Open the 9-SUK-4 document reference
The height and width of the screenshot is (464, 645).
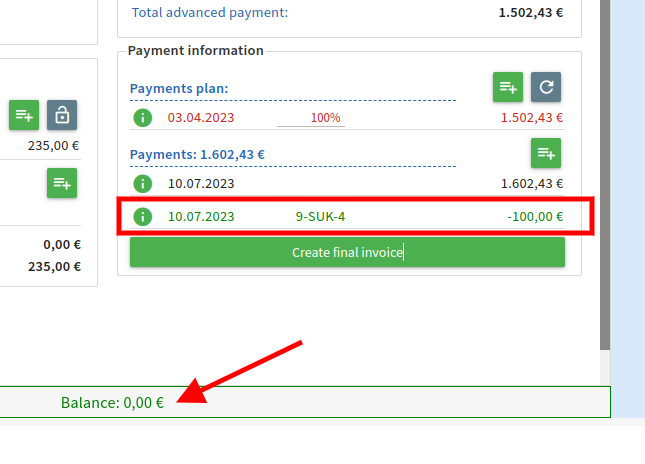coord(320,216)
